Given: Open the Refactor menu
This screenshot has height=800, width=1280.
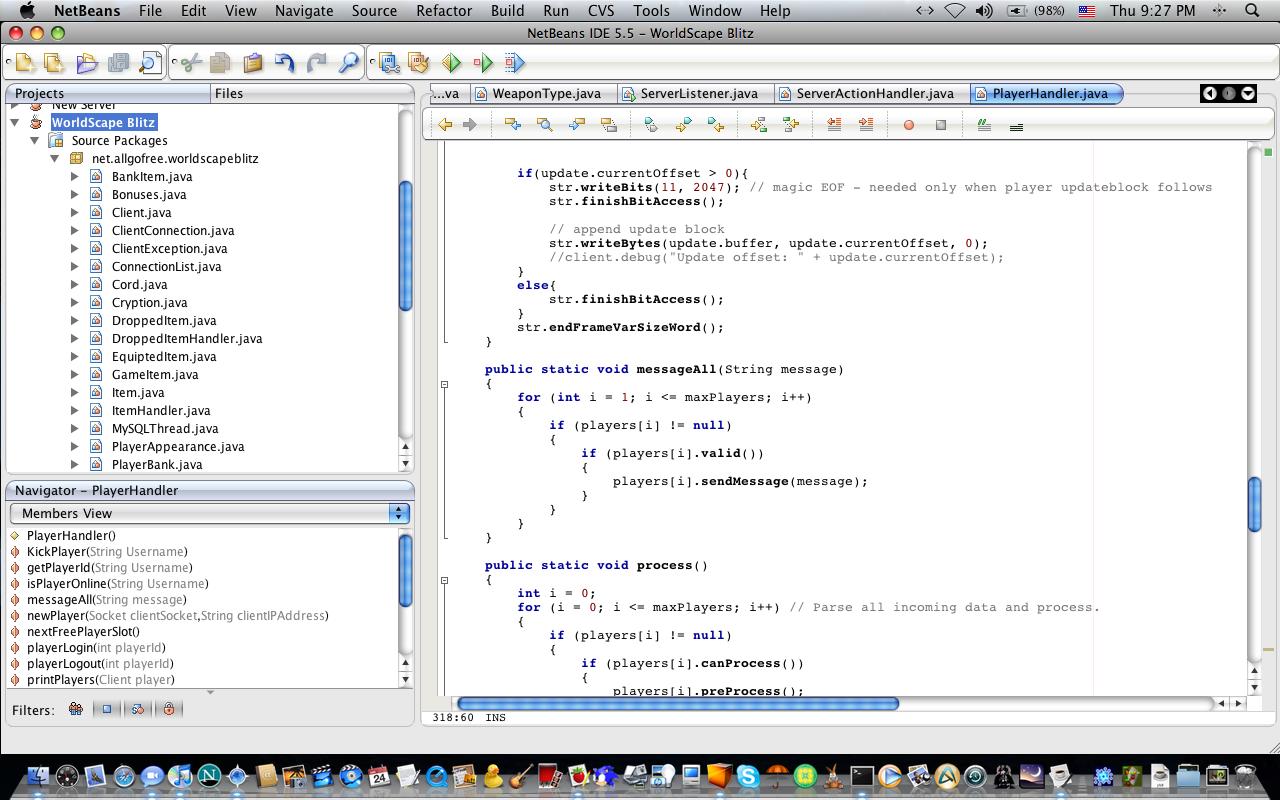Looking at the screenshot, I should coord(444,10).
